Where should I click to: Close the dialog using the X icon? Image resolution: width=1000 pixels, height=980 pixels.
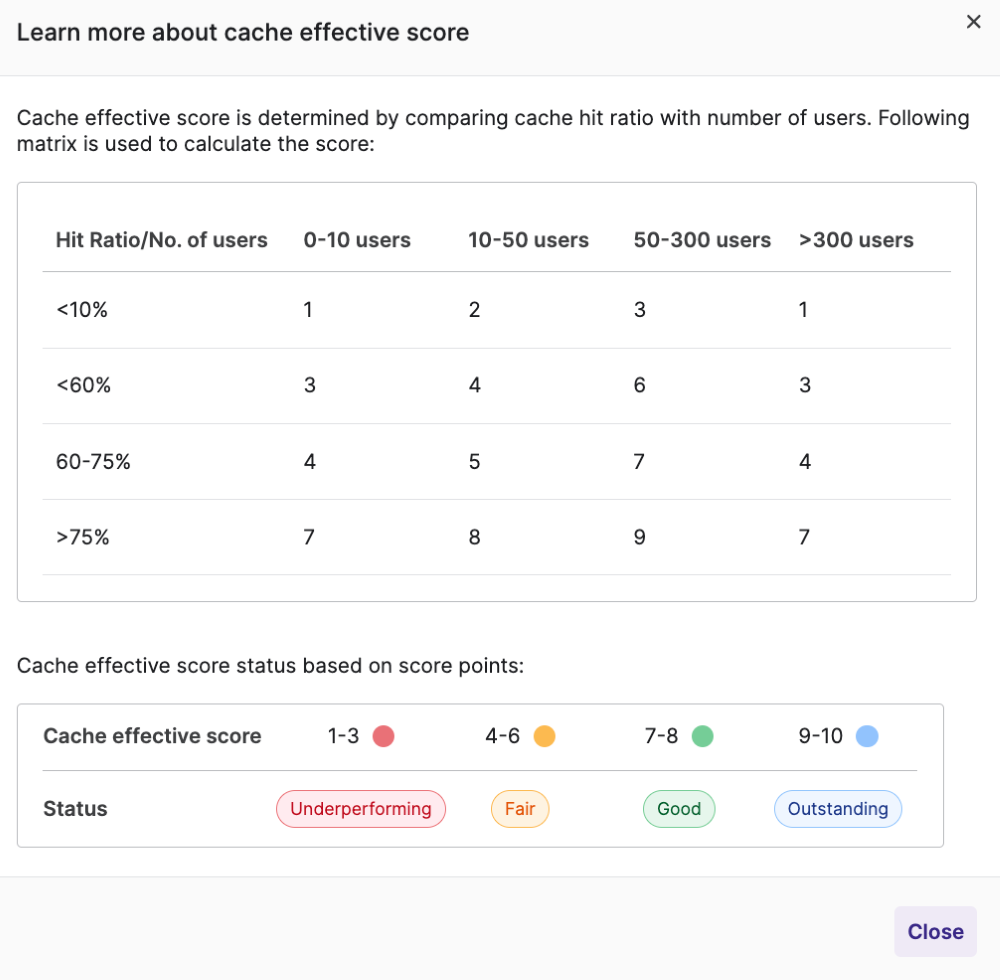pyautogui.click(x=973, y=22)
